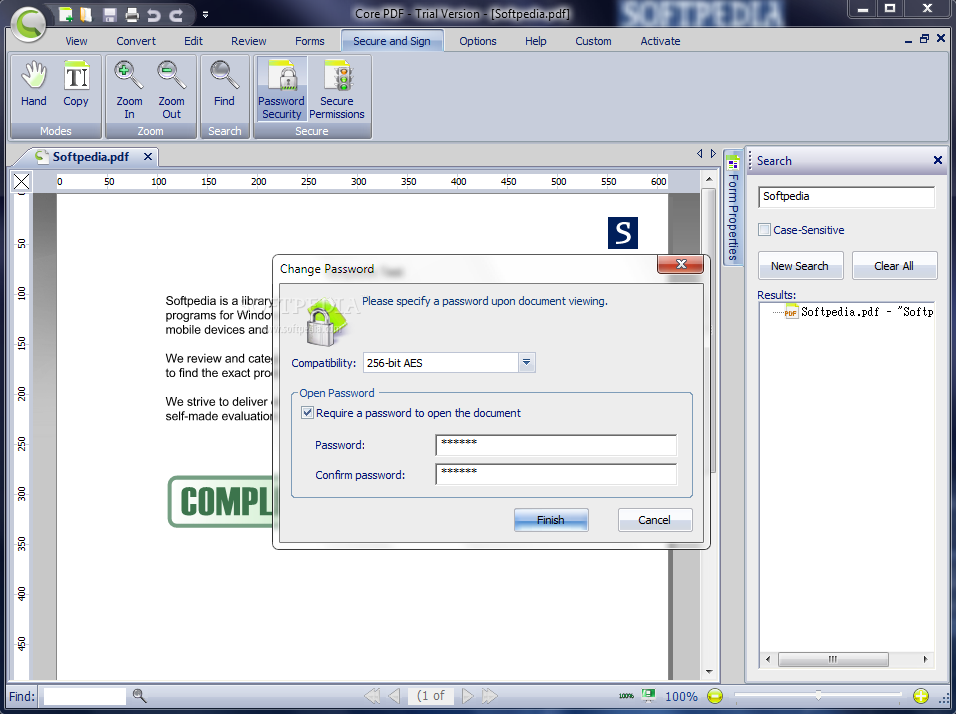Go to the previous page
Image resolution: width=956 pixels, height=714 pixels.
(394, 696)
